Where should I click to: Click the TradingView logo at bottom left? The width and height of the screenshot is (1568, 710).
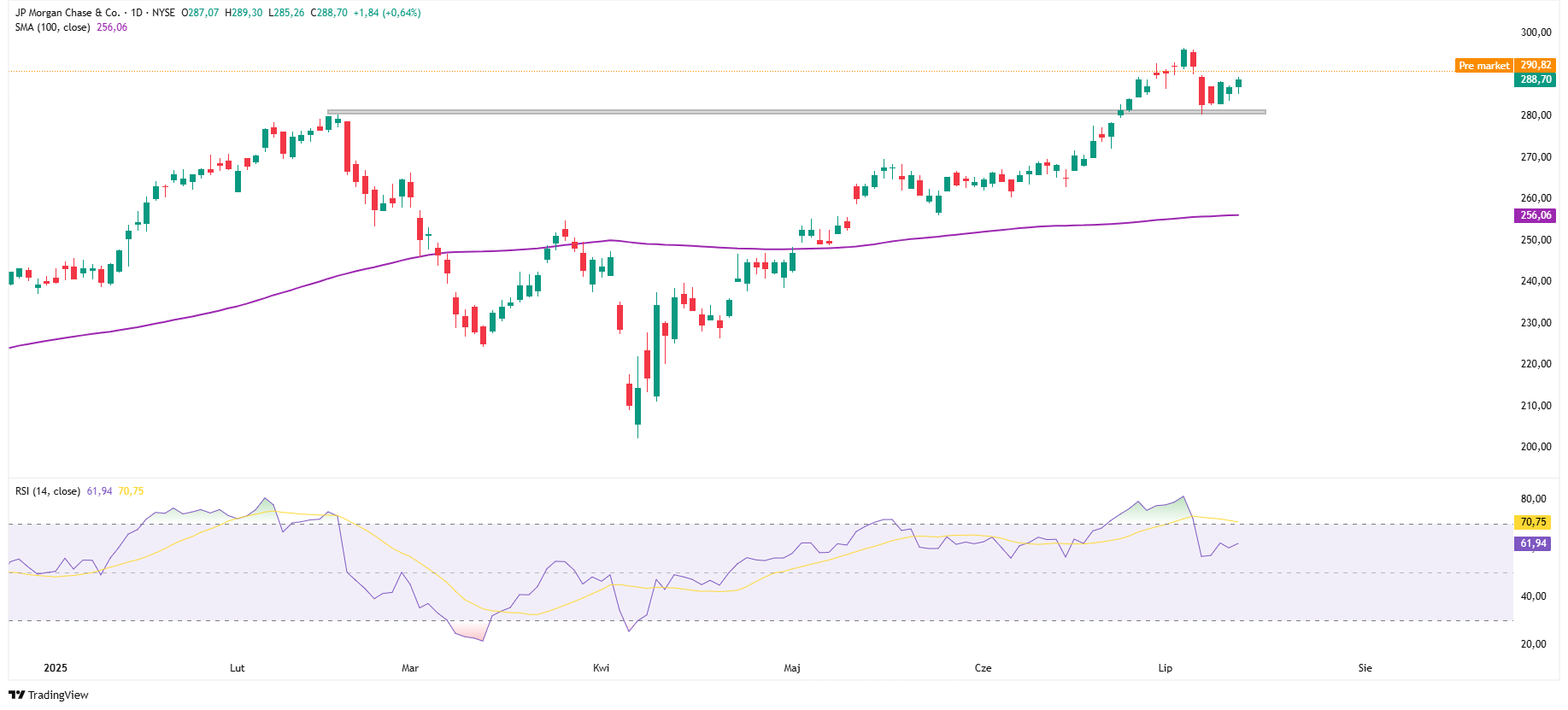[x=49, y=695]
